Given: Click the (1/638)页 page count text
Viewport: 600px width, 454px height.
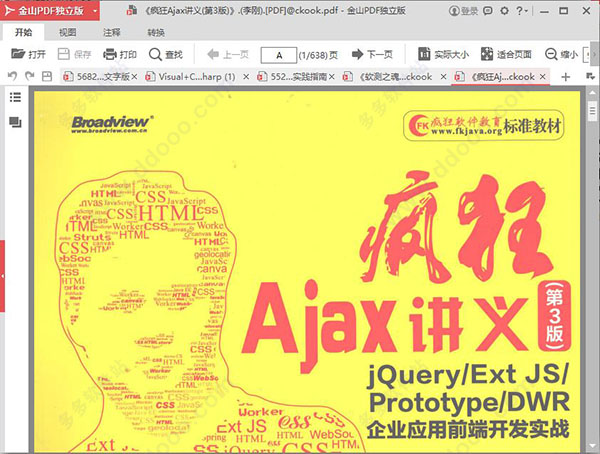Looking at the screenshot, I should [x=318, y=56].
